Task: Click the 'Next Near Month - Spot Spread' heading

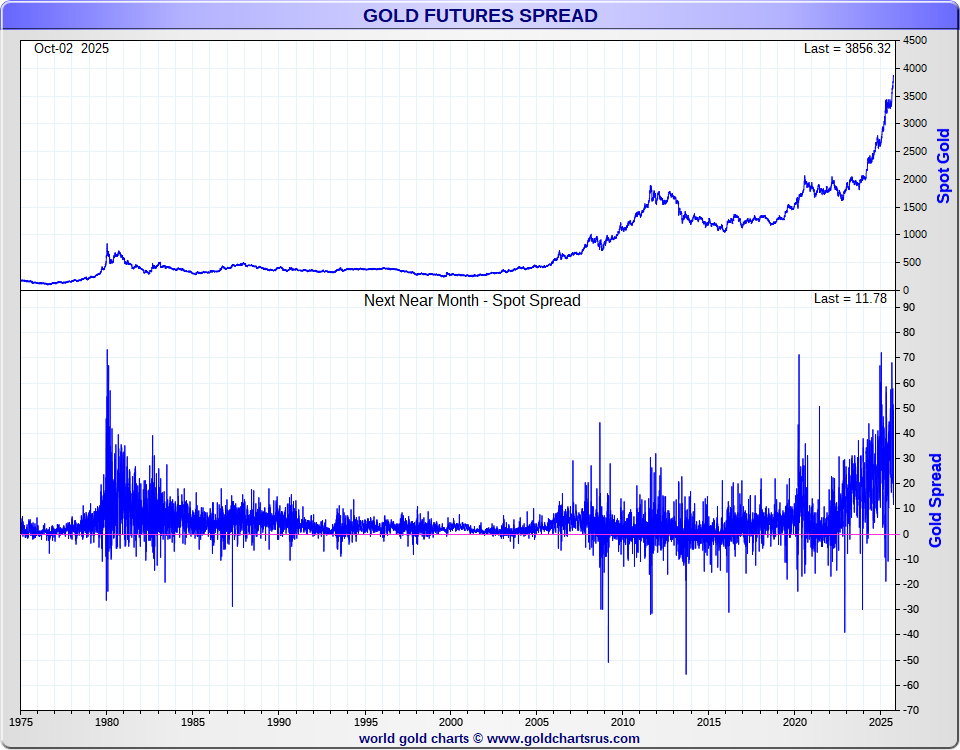Action: [x=472, y=300]
